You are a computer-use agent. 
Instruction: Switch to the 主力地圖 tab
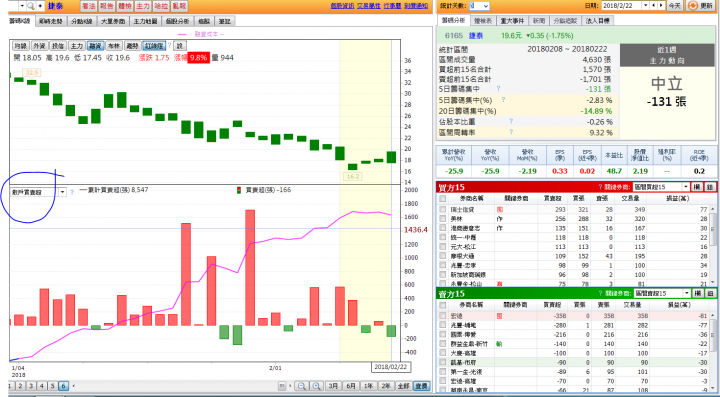pyautogui.click(x=145, y=21)
